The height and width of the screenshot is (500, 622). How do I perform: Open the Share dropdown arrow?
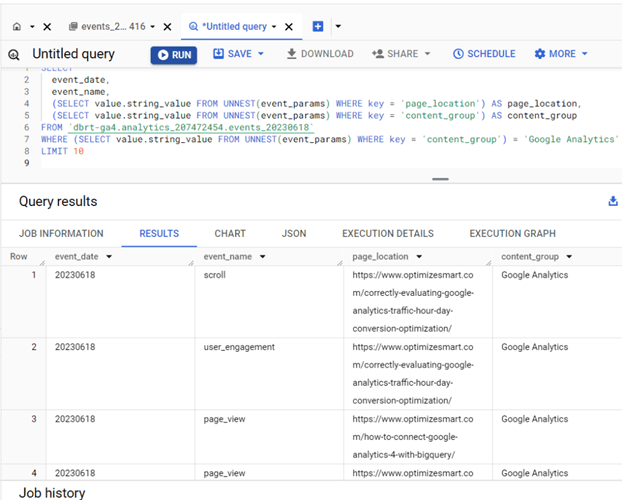tap(427, 54)
